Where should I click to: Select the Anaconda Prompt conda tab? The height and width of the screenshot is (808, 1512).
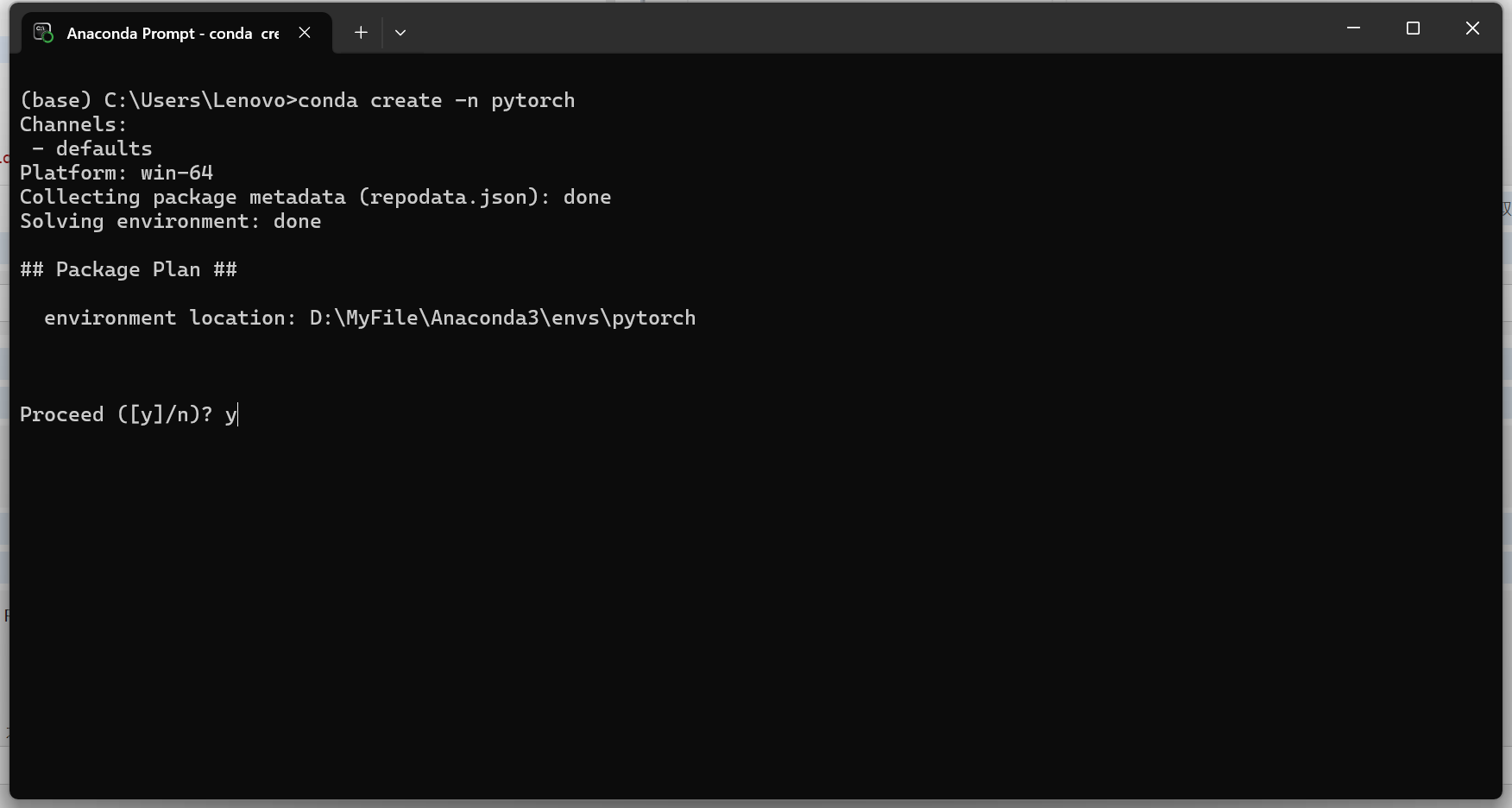(173, 34)
